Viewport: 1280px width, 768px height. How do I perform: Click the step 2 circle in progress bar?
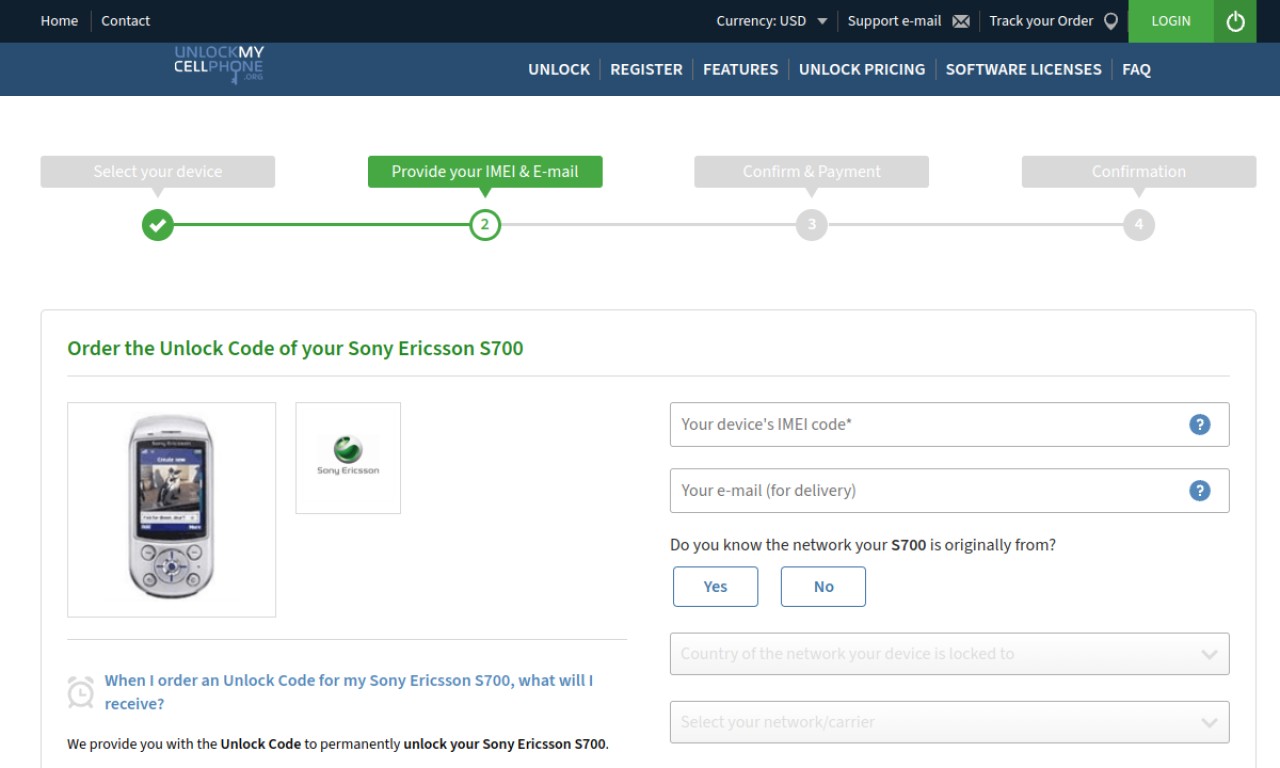tap(485, 225)
